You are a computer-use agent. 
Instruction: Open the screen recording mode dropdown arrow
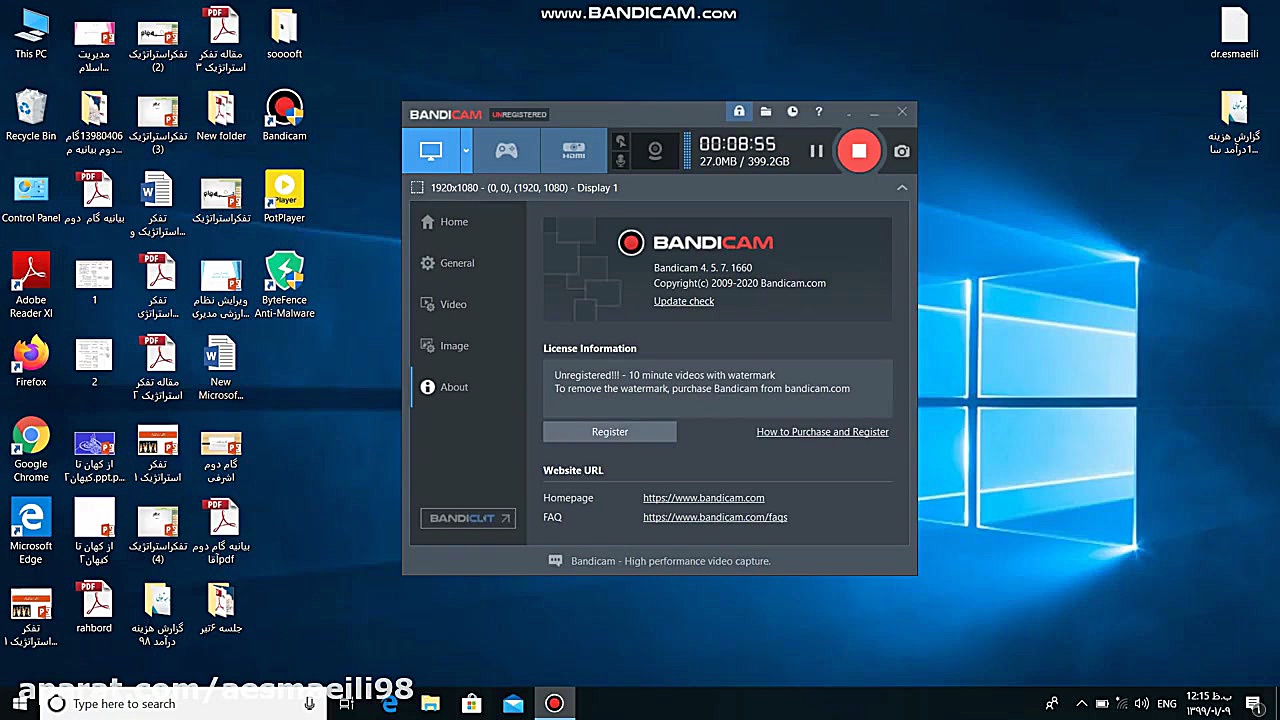click(x=466, y=151)
